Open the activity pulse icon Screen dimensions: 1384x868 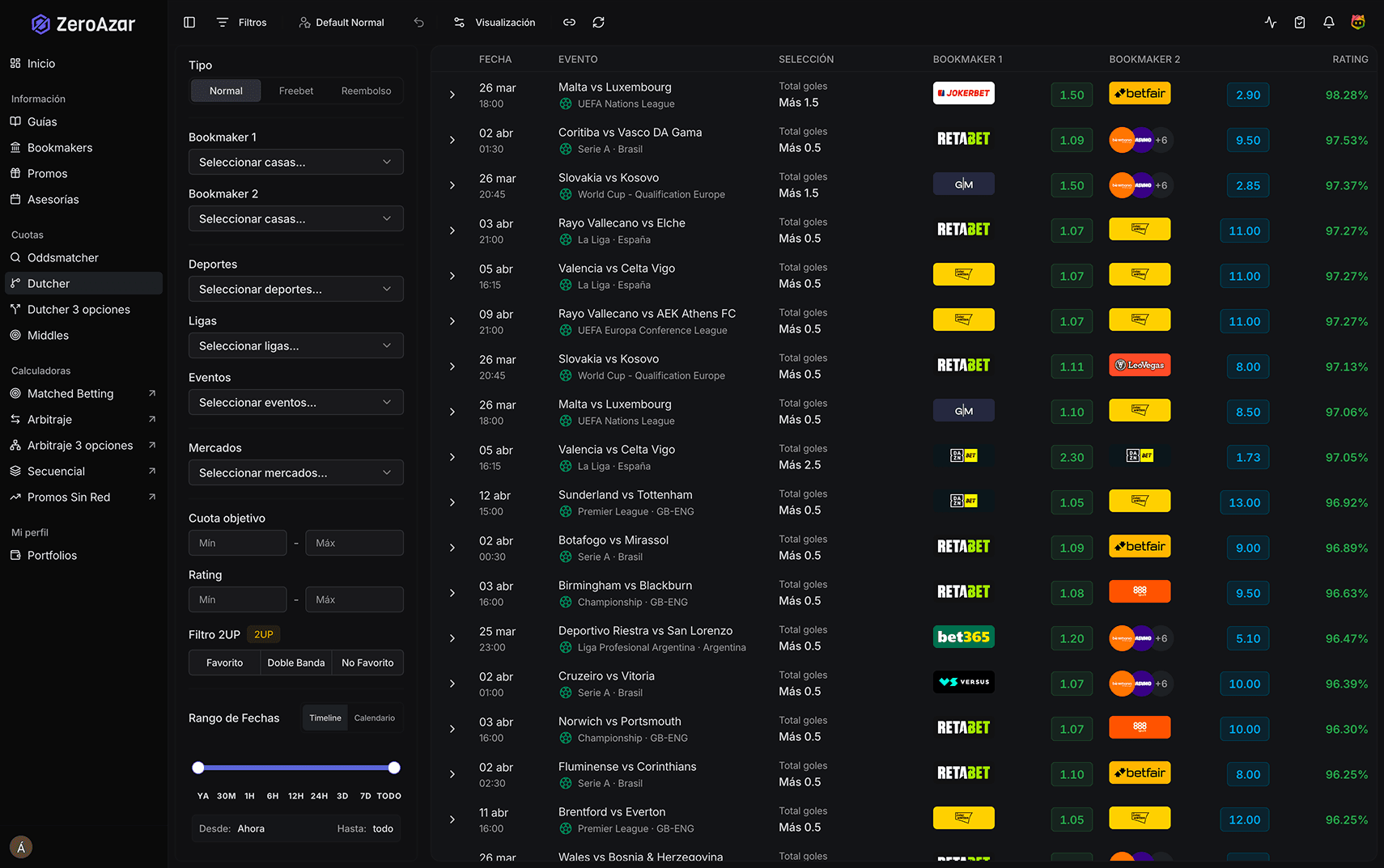coord(1270,23)
